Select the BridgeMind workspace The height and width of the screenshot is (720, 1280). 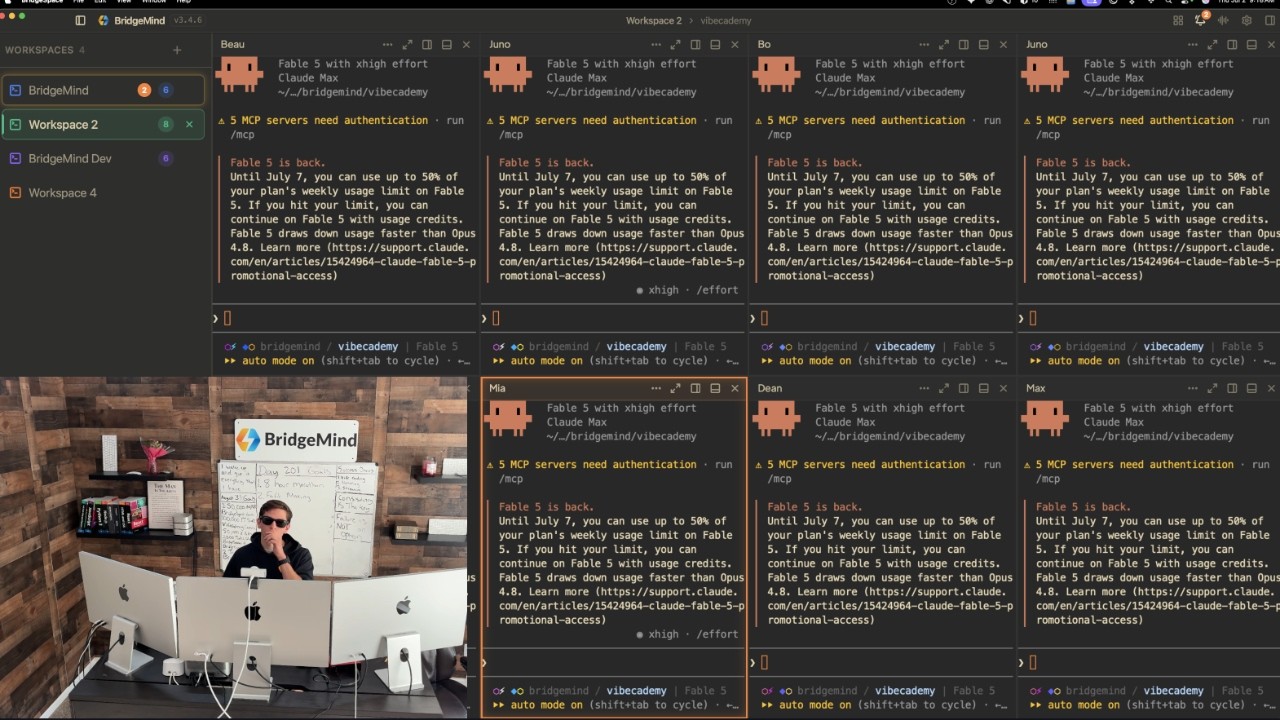click(x=103, y=90)
